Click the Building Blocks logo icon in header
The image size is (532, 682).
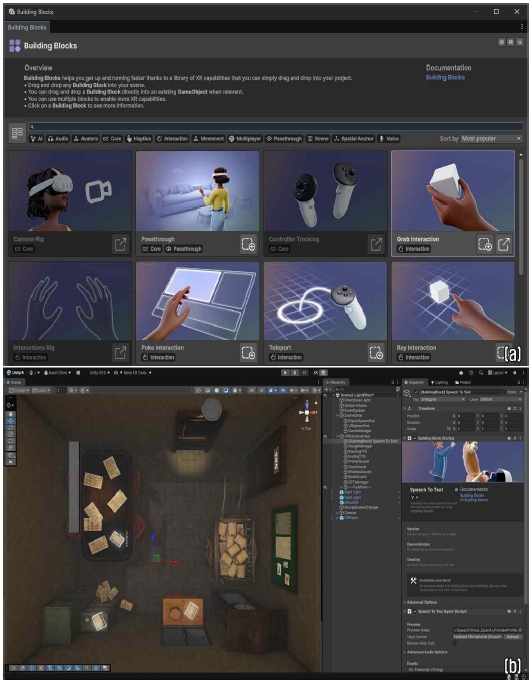click(x=14, y=46)
